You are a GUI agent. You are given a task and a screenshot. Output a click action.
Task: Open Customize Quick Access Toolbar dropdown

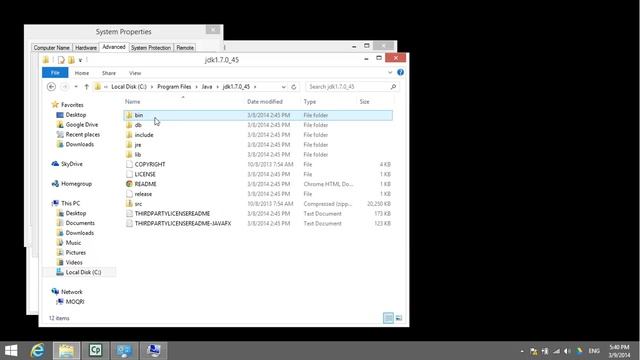[80, 60]
